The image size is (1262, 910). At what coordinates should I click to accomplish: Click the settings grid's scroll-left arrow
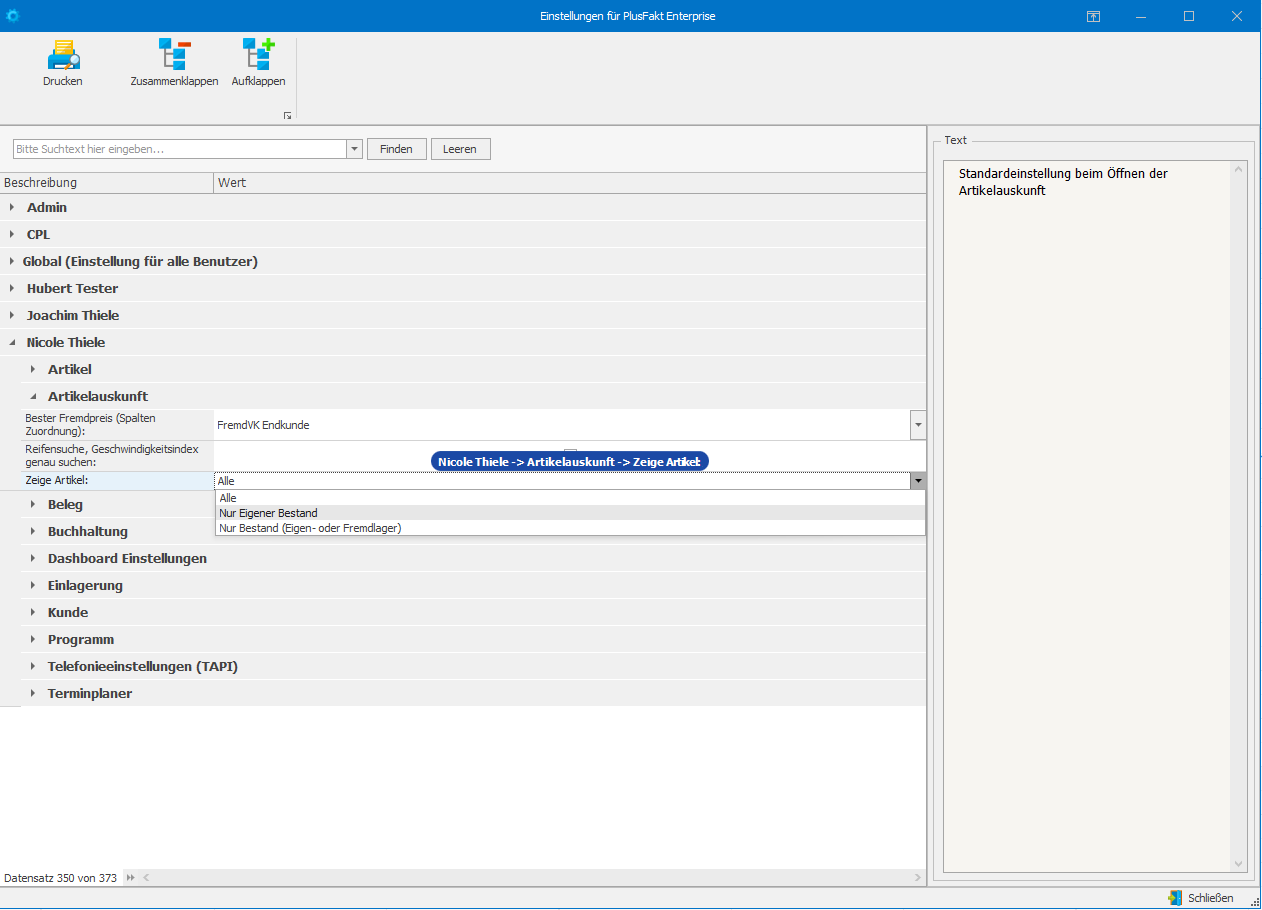pos(147,878)
